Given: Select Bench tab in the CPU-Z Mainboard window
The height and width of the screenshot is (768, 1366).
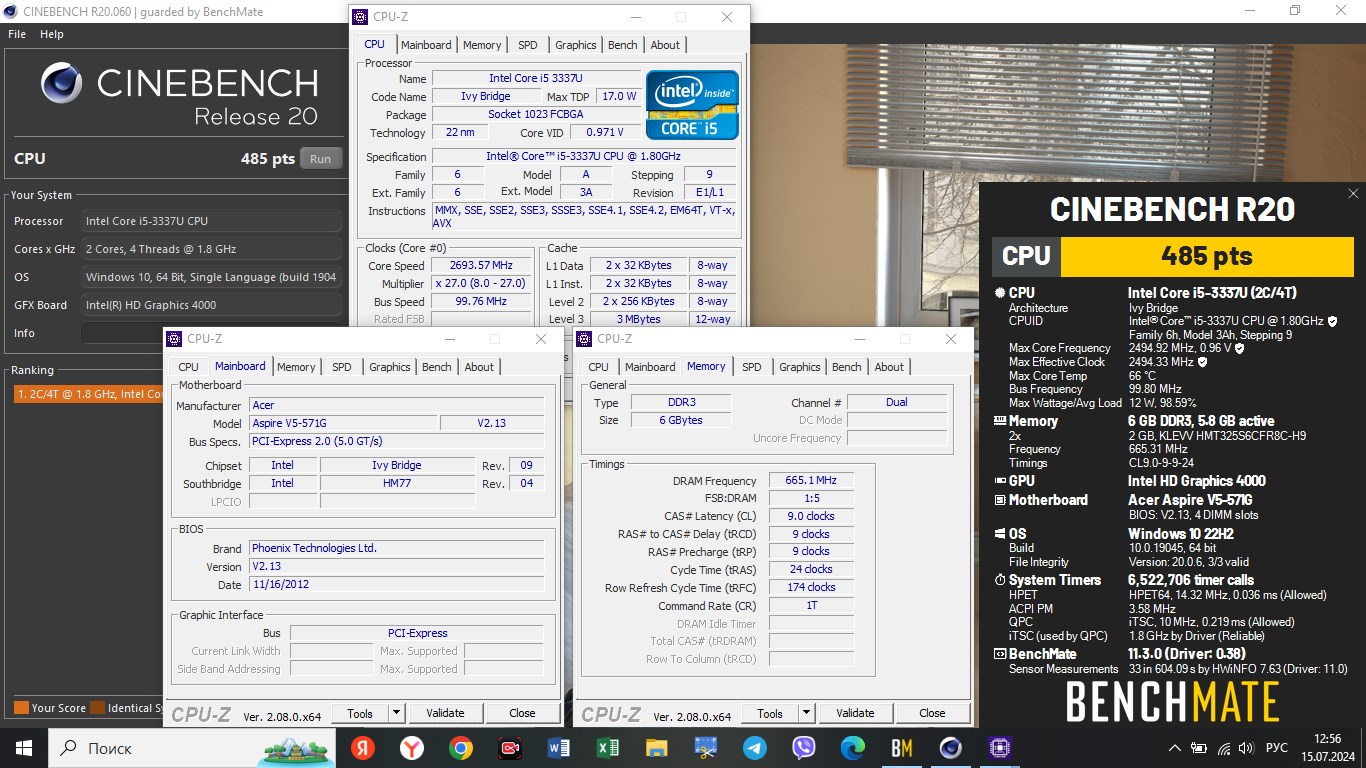Looking at the screenshot, I should tap(437, 367).
